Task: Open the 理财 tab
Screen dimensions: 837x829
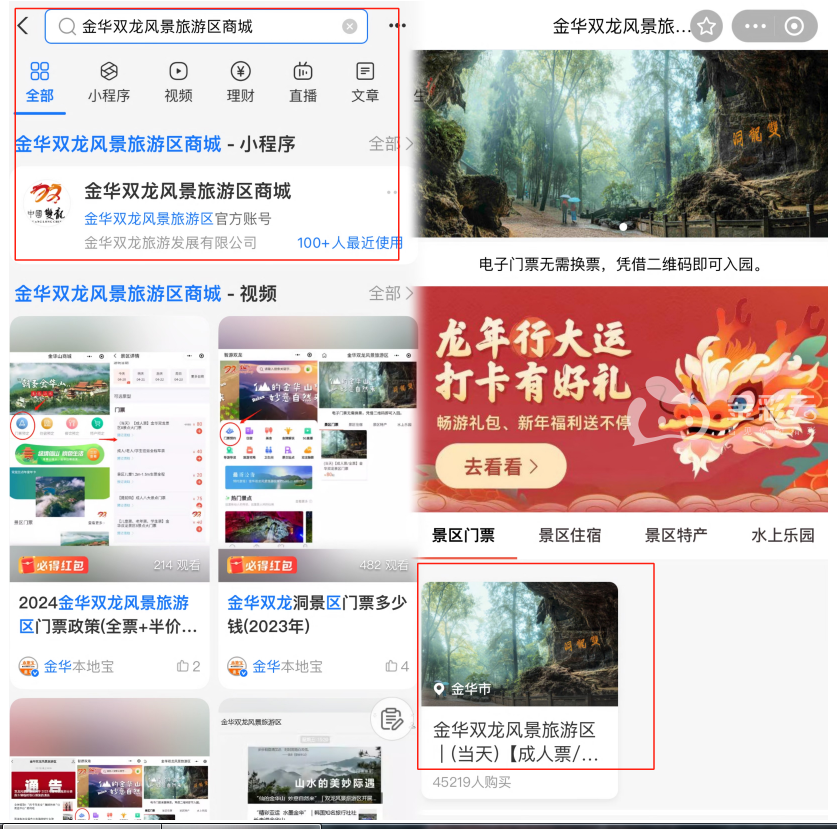Action: pyautogui.click(x=241, y=83)
